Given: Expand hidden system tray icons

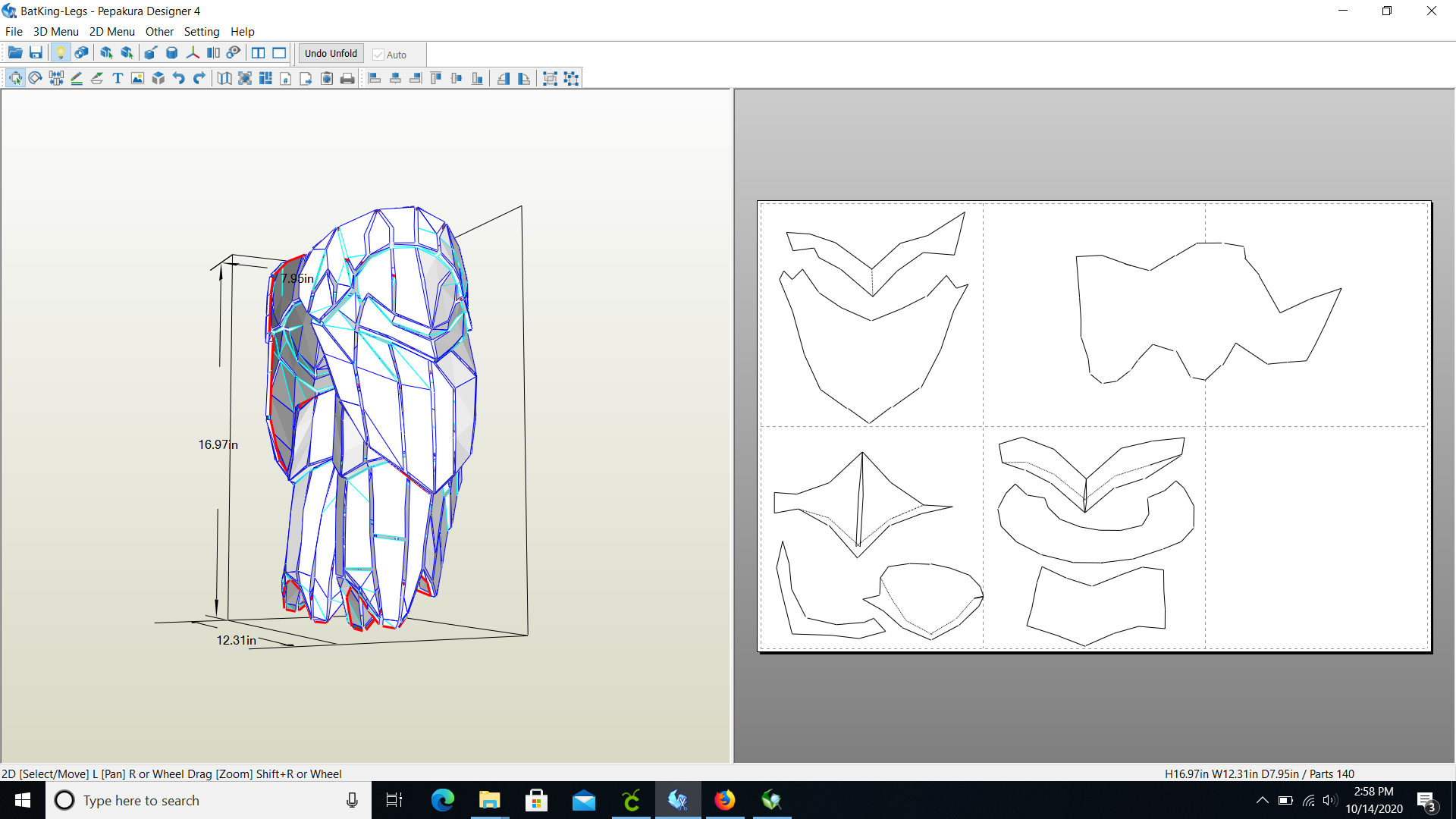Looking at the screenshot, I should click(1263, 800).
